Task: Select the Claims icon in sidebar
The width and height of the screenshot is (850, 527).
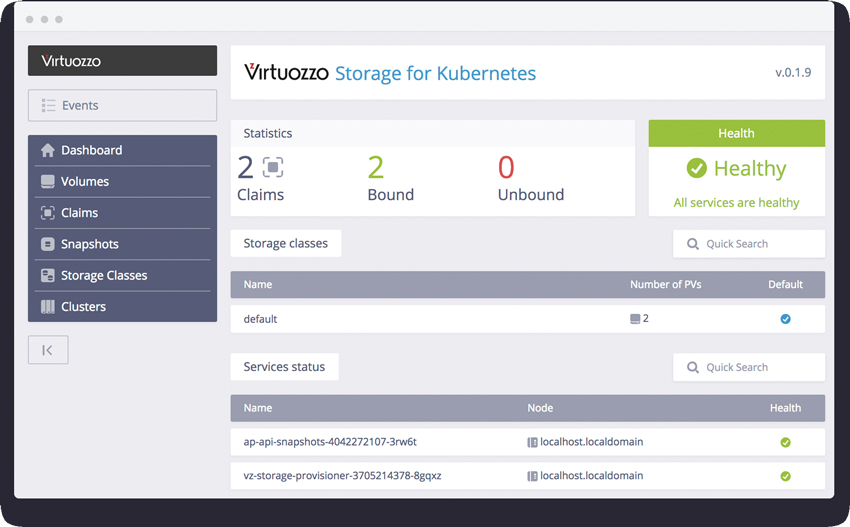Action: [x=48, y=213]
